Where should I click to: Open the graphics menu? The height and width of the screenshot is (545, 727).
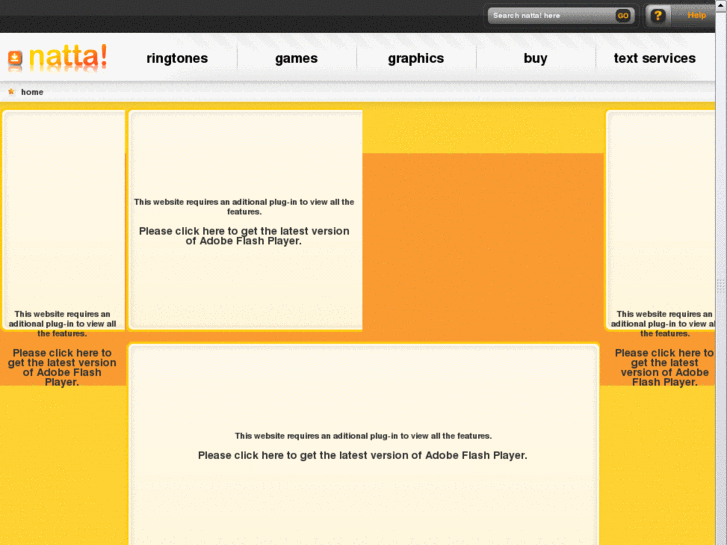416,58
